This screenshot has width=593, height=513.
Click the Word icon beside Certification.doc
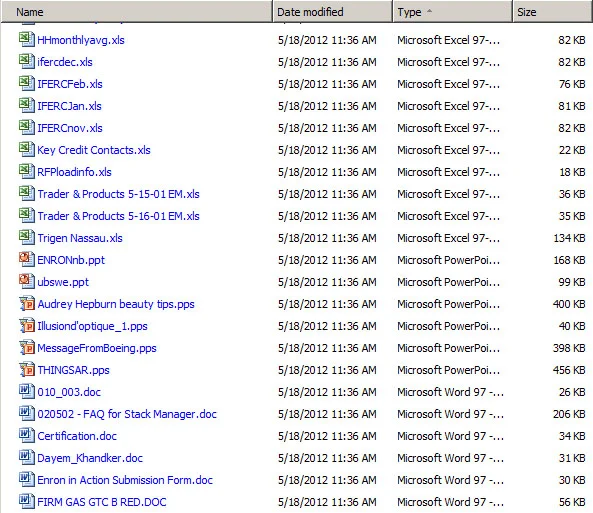point(26,435)
